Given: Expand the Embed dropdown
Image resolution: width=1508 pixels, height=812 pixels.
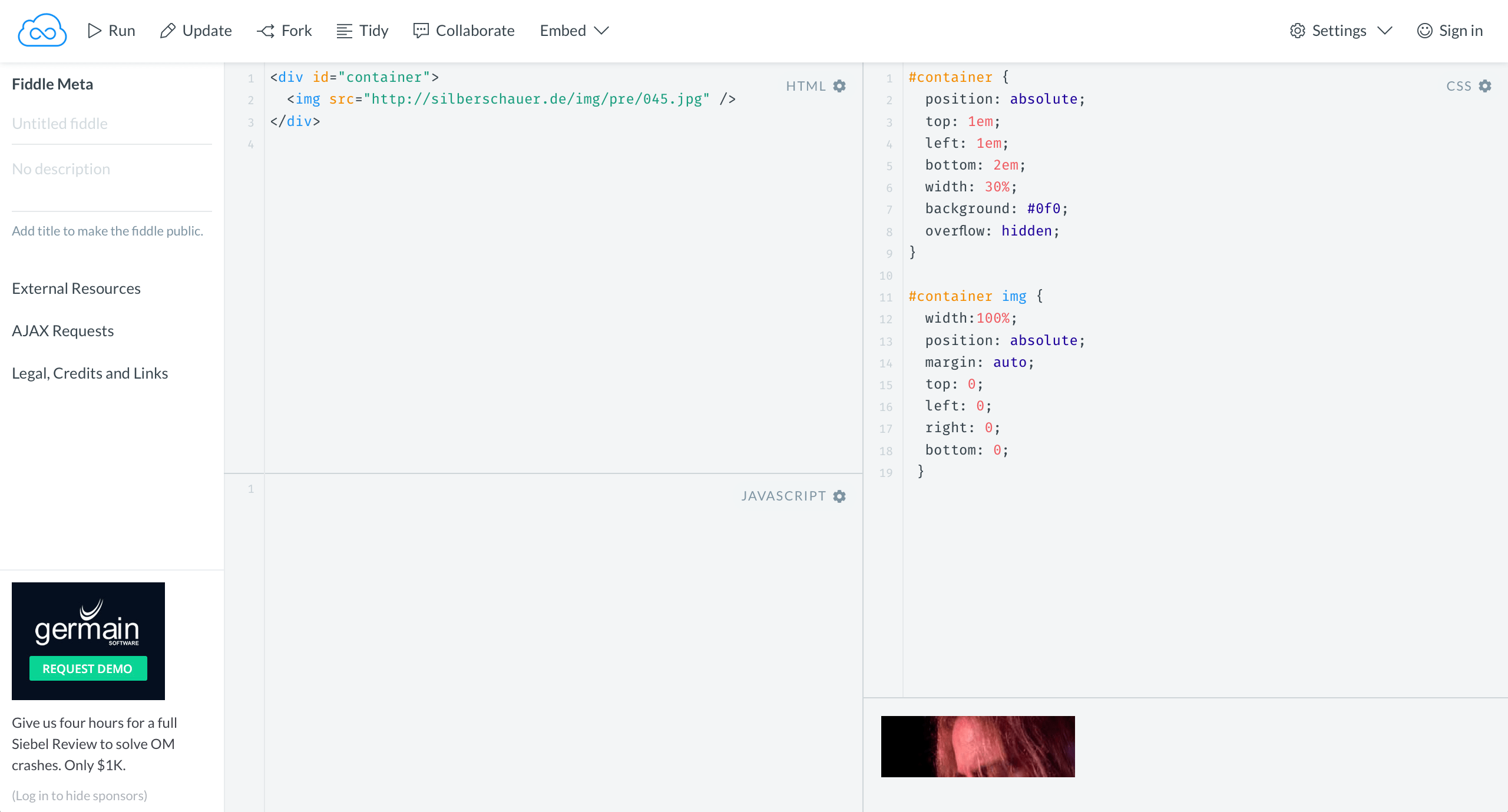Looking at the screenshot, I should point(574,30).
